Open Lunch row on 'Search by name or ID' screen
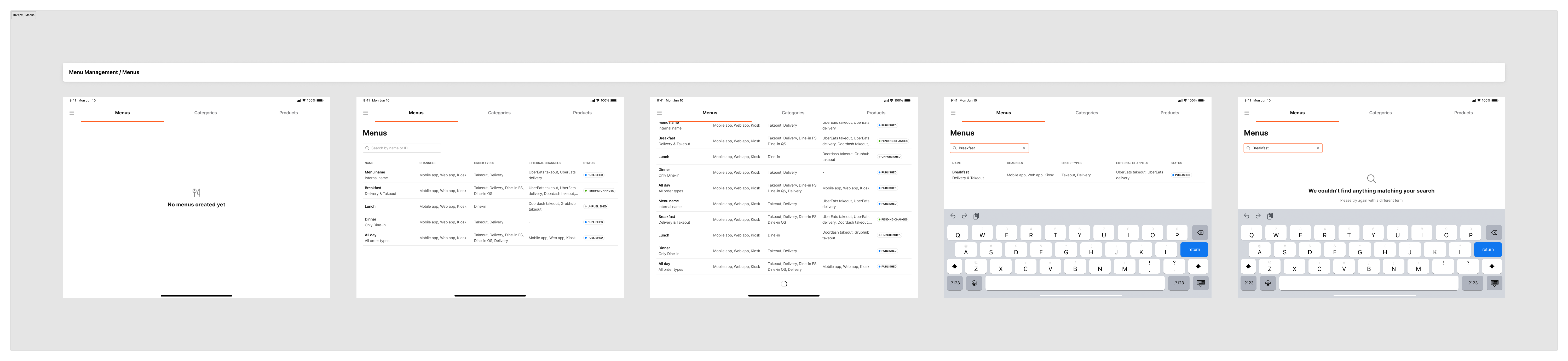1568x361 pixels. point(490,207)
